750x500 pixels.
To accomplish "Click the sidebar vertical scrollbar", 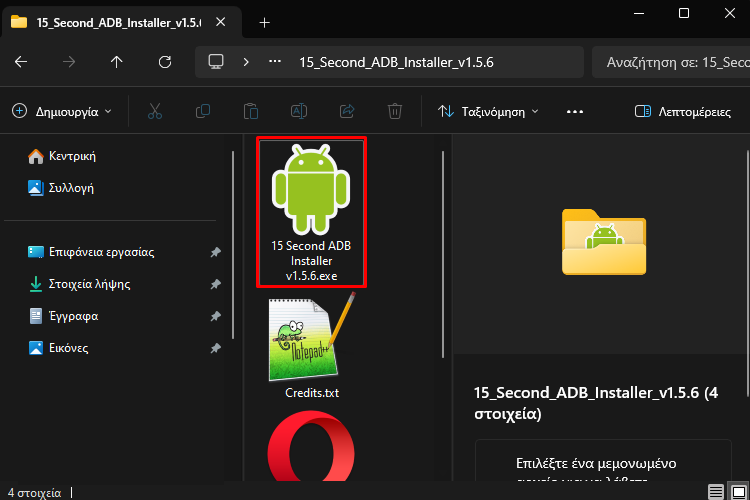I will point(233,245).
